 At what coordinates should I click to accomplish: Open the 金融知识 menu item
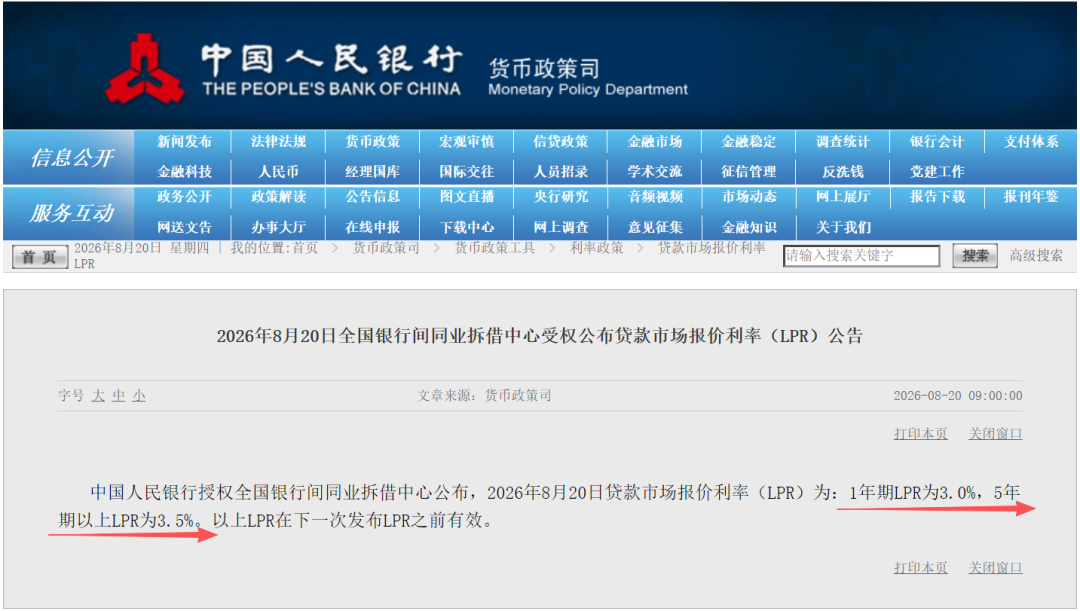click(749, 227)
